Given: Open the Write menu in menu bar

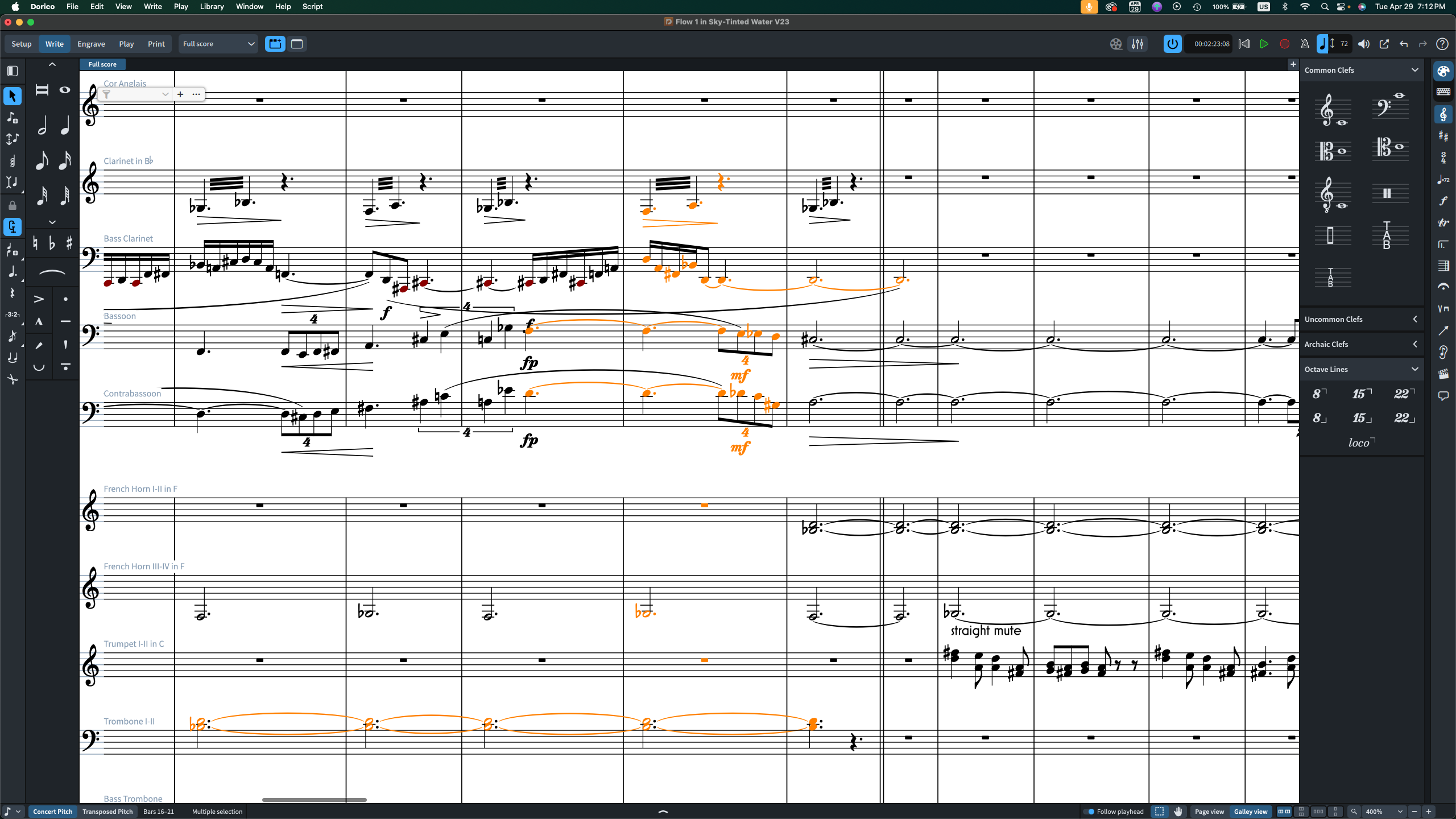Looking at the screenshot, I should pos(152,6).
